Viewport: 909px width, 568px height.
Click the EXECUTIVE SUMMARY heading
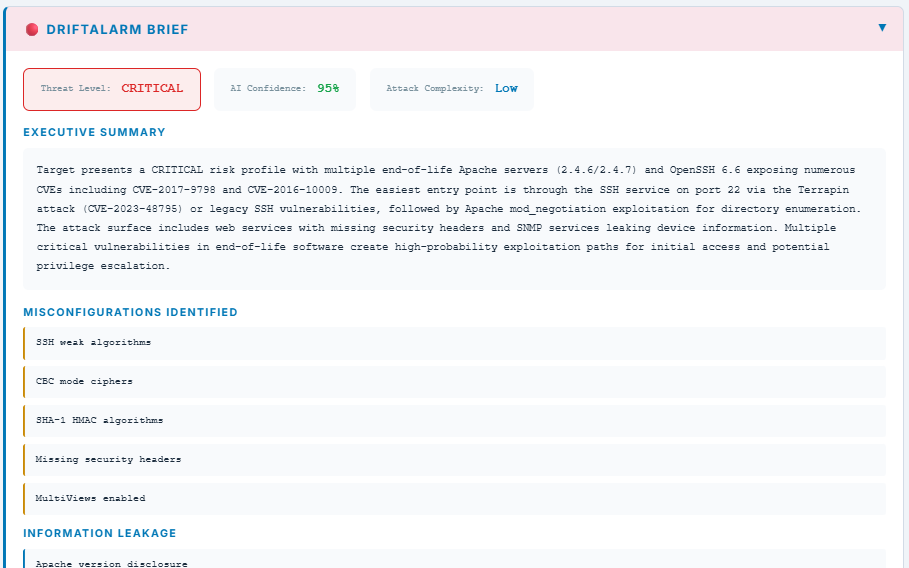[x=94, y=132]
